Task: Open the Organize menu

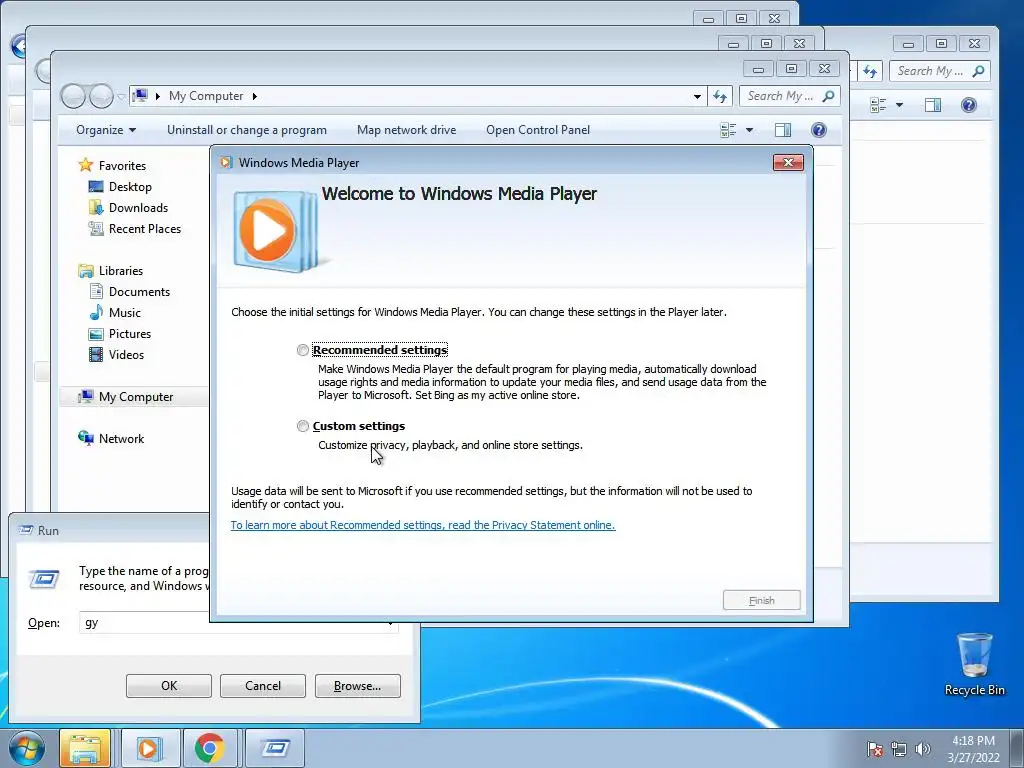Action: (x=106, y=130)
